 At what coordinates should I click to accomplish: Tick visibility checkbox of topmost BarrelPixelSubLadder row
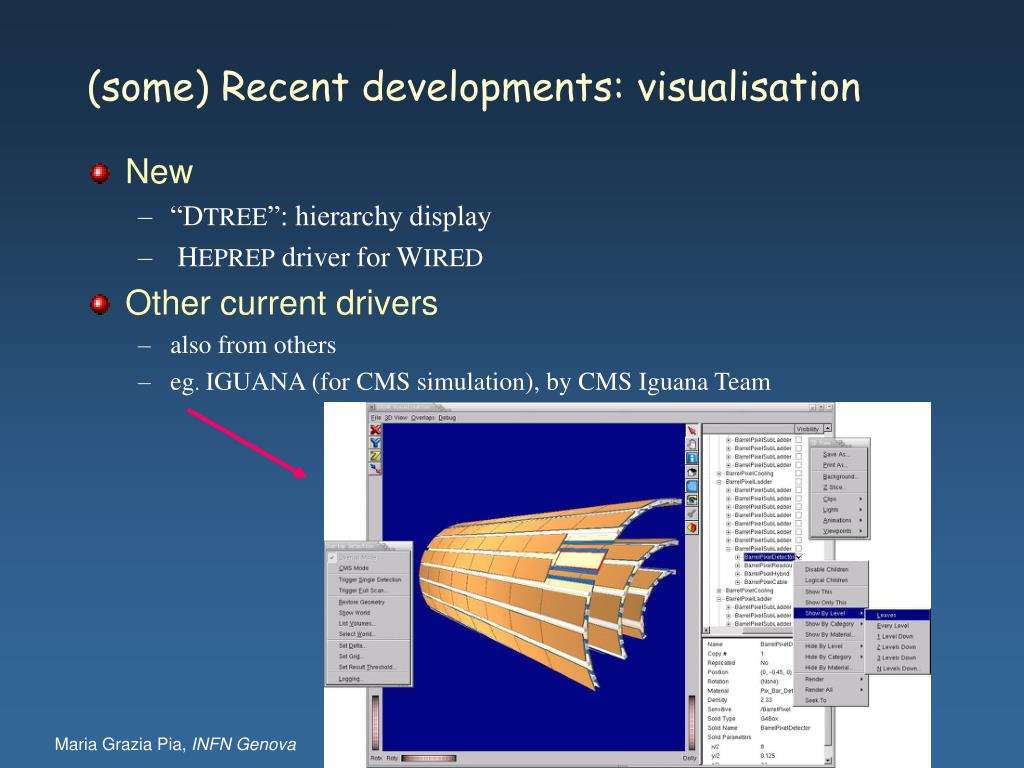coord(799,440)
